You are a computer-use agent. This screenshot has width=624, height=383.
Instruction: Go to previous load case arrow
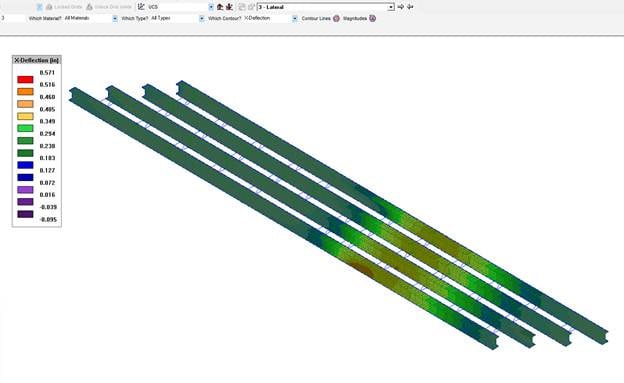410,7
